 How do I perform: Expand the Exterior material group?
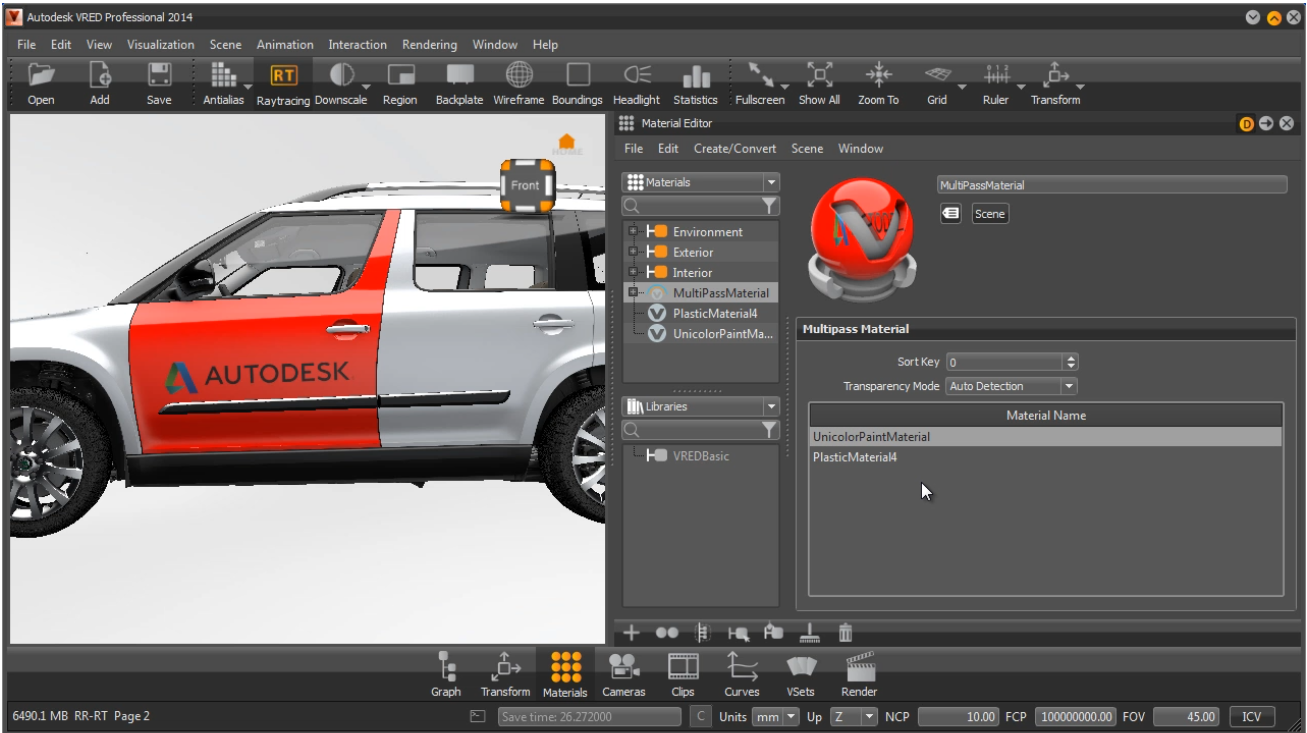point(633,252)
